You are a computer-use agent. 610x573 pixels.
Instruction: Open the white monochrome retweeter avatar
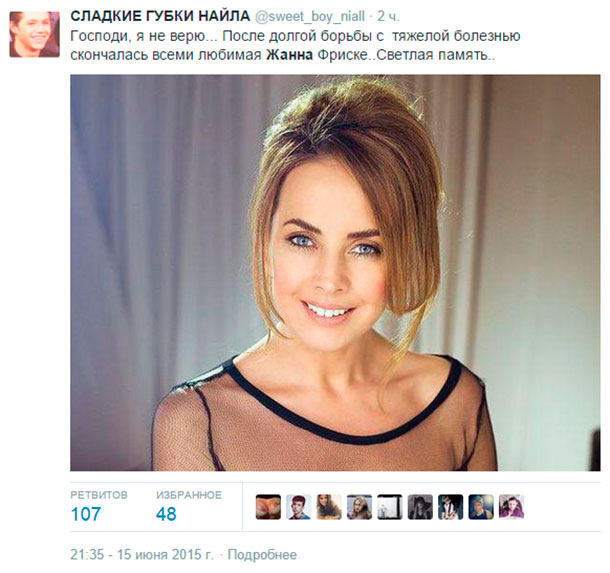click(x=390, y=507)
